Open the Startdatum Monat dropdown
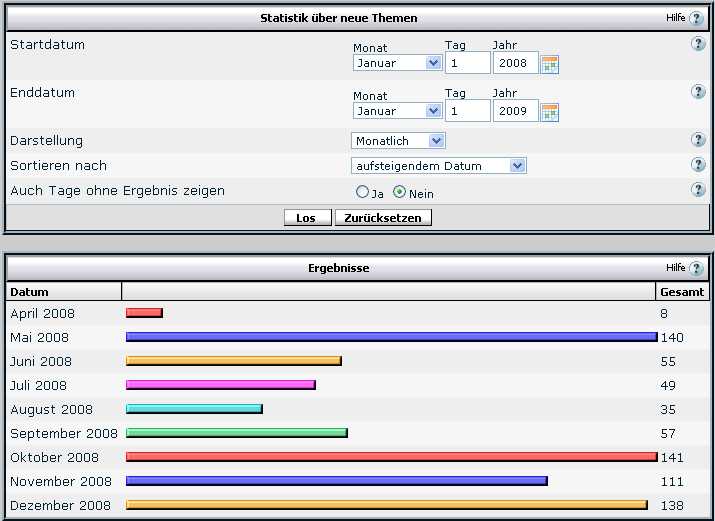Image resolution: width=715 pixels, height=521 pixels. (x=397, y=63)
